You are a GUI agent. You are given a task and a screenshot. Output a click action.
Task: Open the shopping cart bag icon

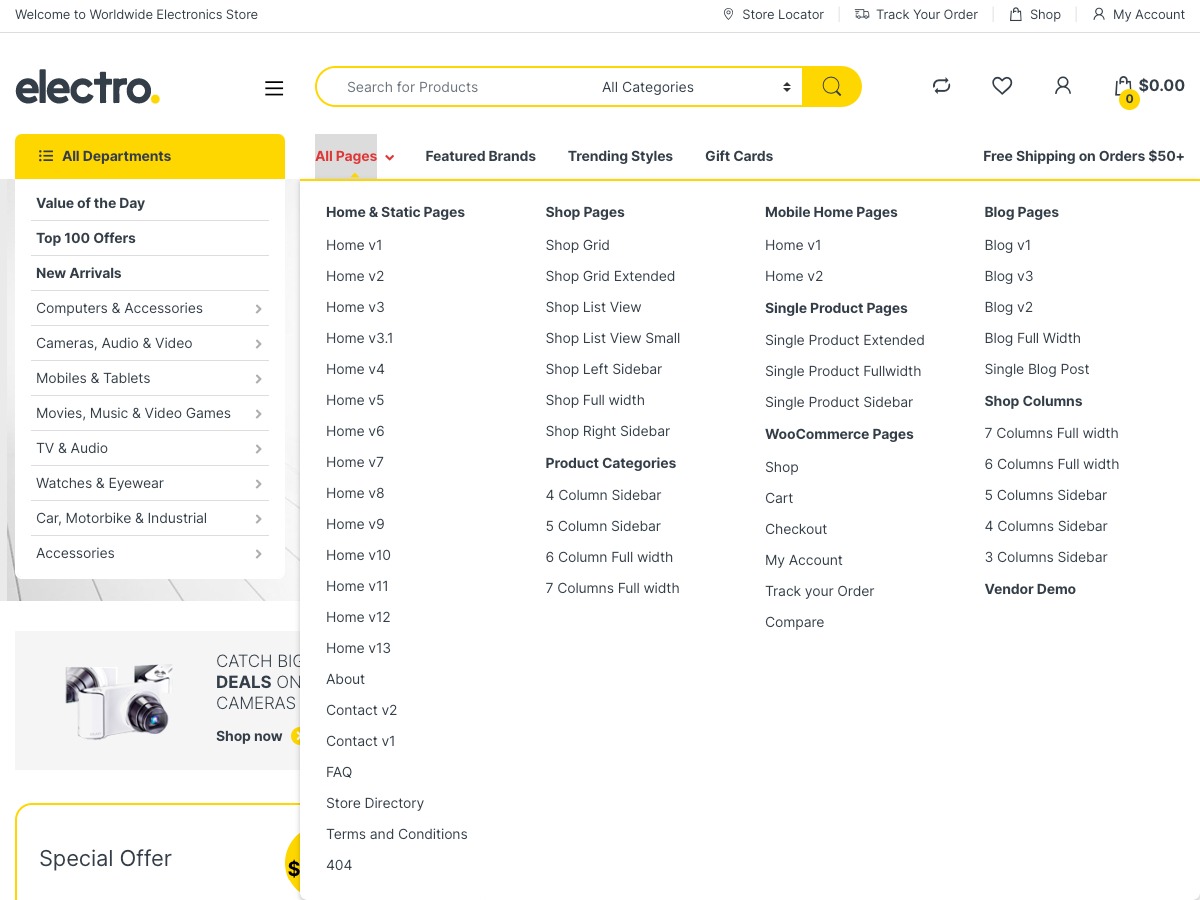coord(1124,87)
